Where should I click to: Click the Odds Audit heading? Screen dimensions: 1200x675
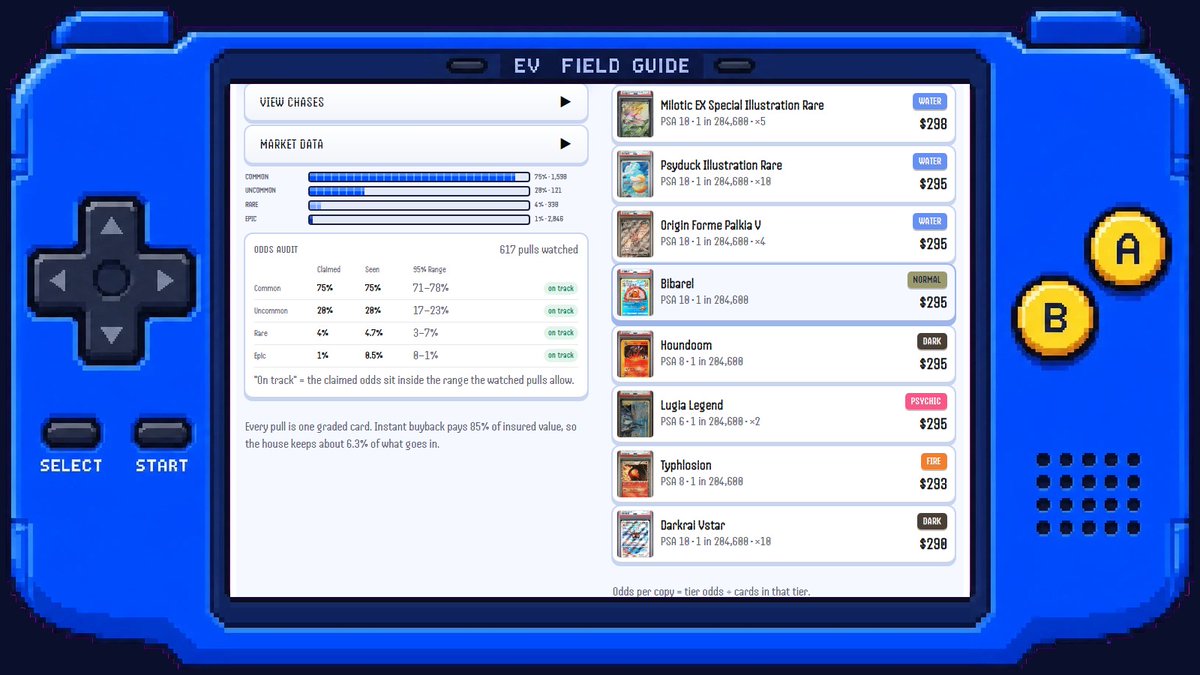pyautogui.click(x=276, y=250)
